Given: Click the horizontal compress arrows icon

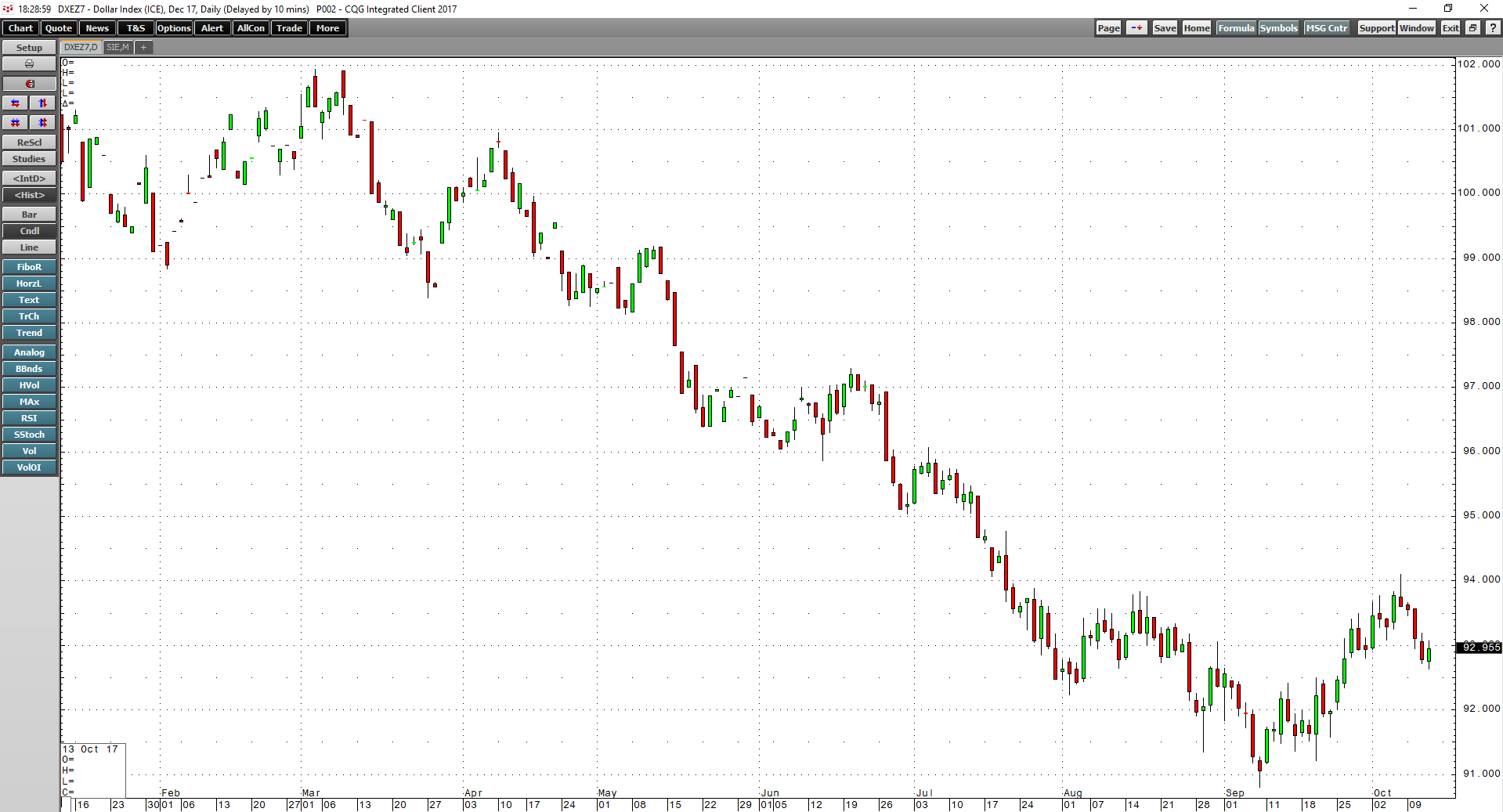Looking at the screenshot, I should click(15, 123).
